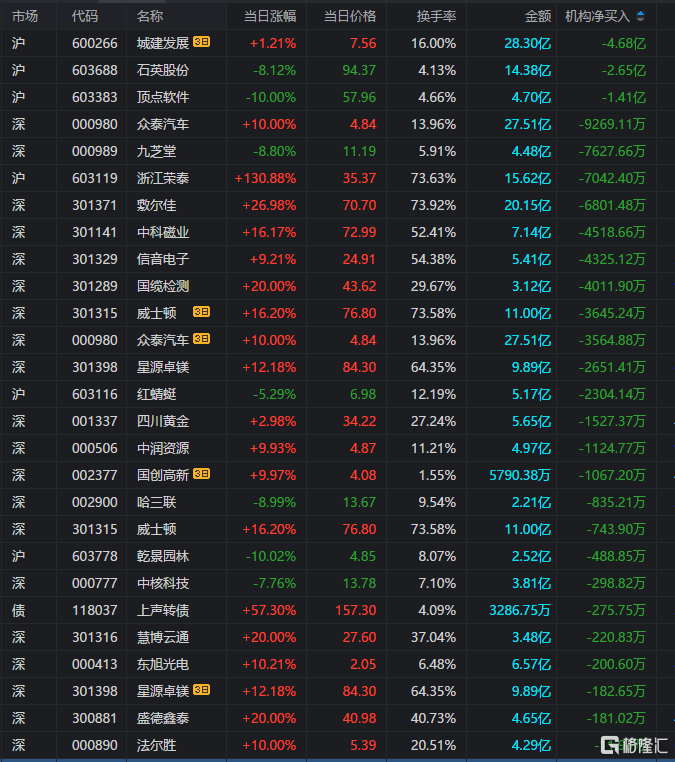This screenshot has width=675, height=762.
Task: Select stock name 乾景园林
Action: click(x=163, y=556)
